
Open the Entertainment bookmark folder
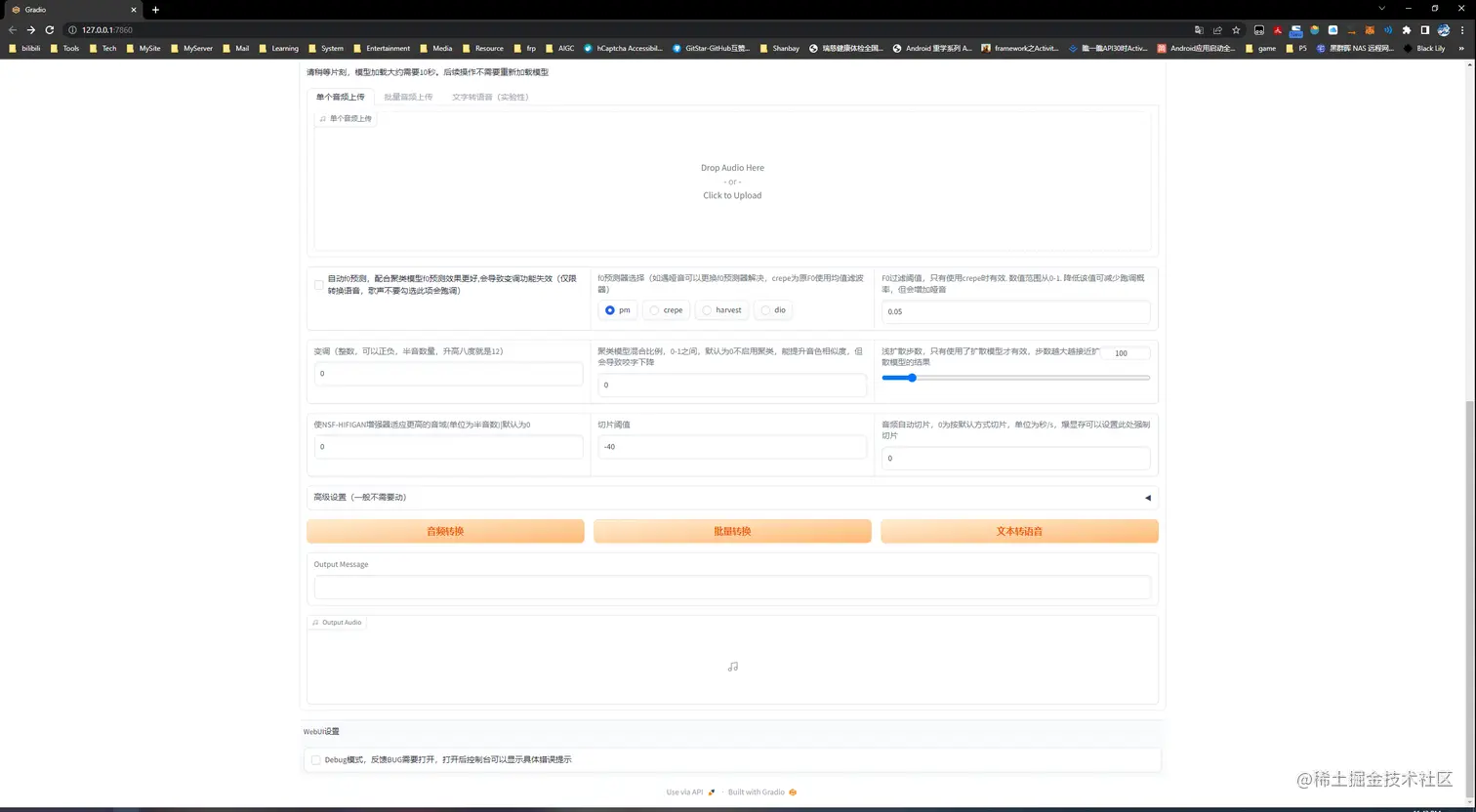click(x=382, y=48)
